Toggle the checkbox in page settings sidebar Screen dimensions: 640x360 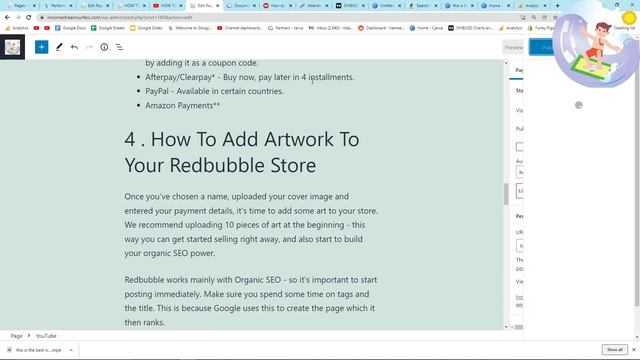[x=519, y=147]
